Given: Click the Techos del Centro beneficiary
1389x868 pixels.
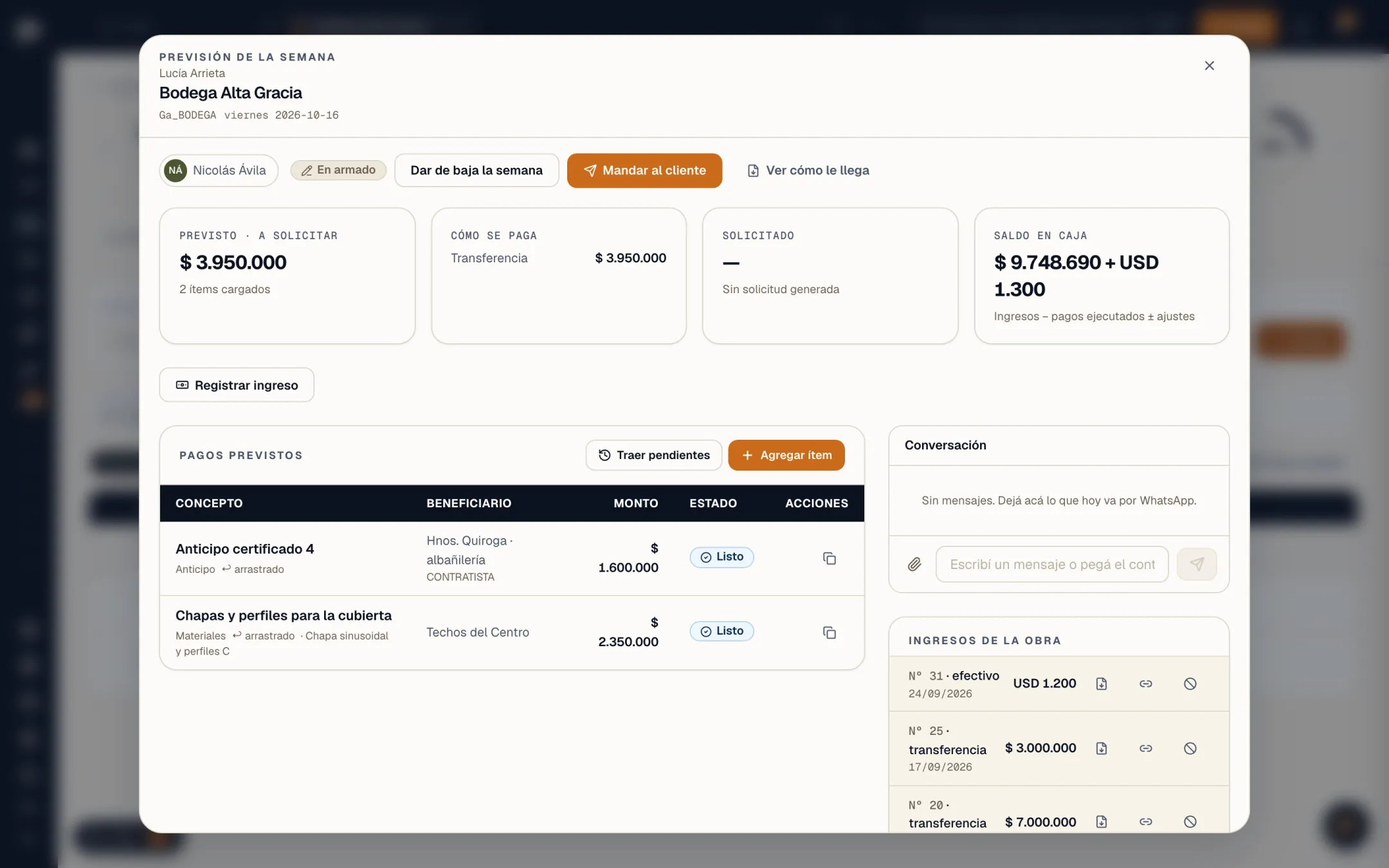Looking at the screenshot, I should [x=478, y=632].
